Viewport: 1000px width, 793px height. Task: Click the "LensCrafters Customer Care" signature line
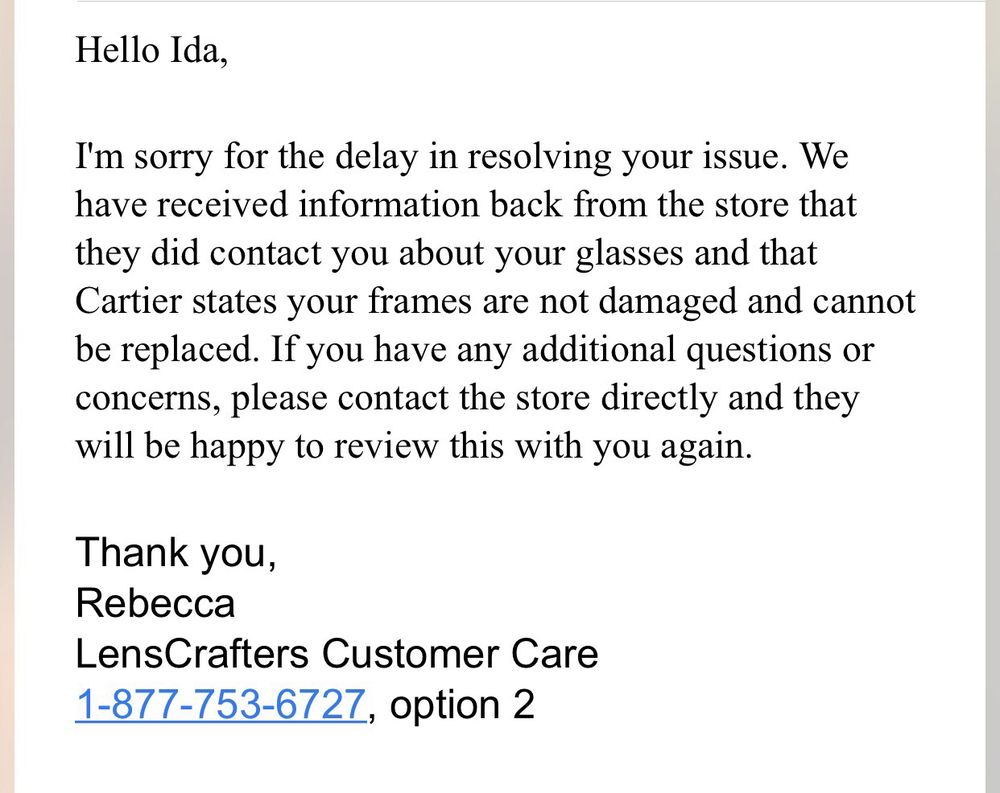pos(336,654)
